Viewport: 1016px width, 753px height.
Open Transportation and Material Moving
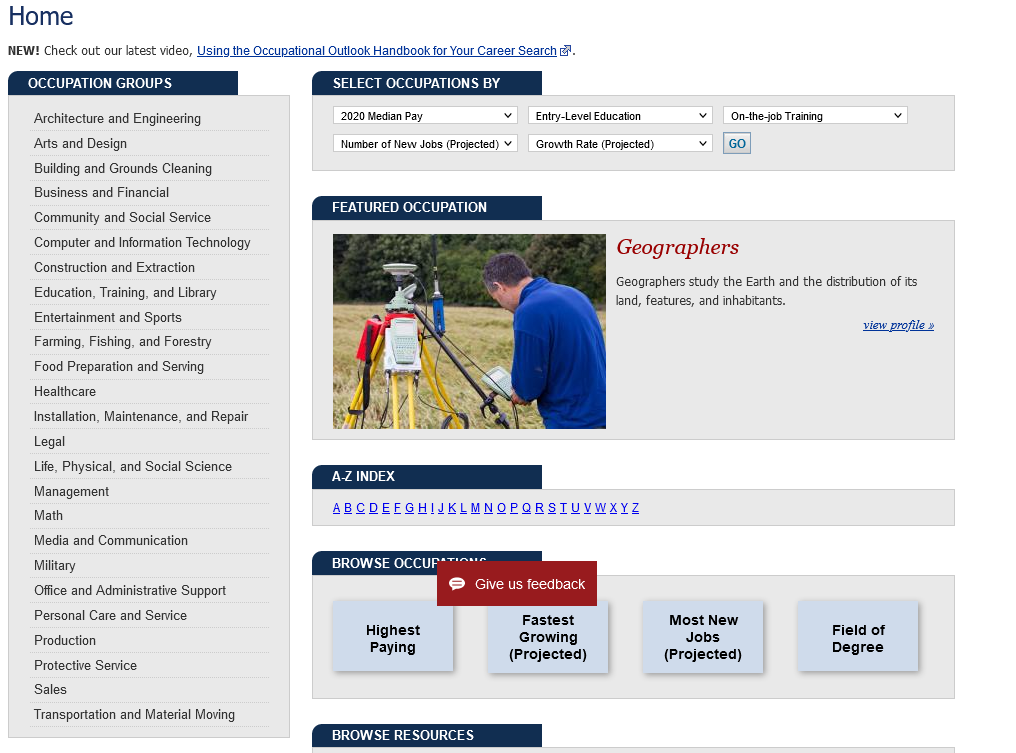(134, 715)
